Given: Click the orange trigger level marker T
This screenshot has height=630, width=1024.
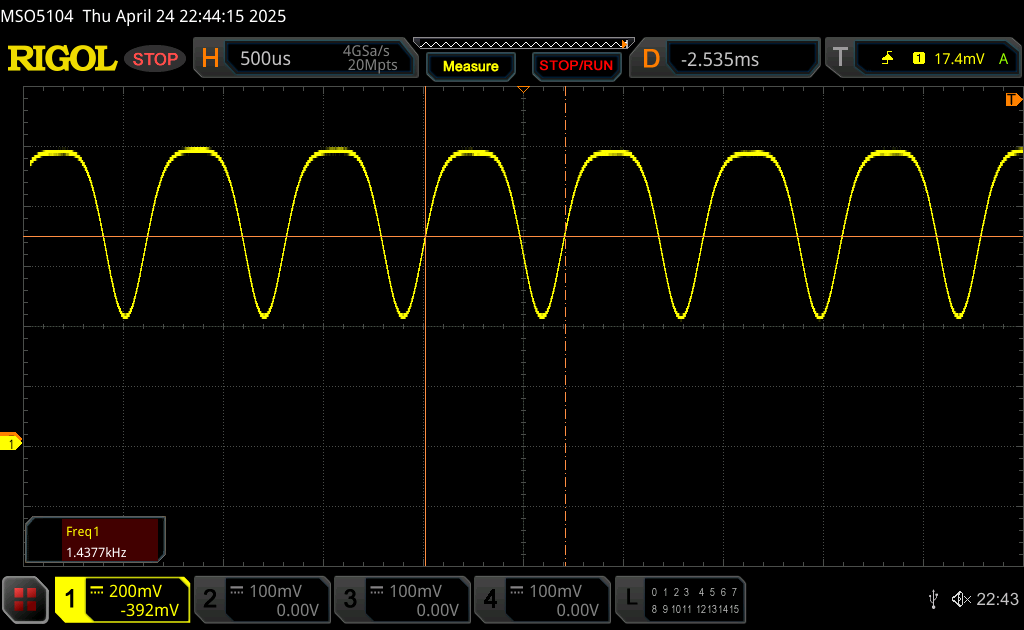Looking at the screenshot, I should tap(1014, 100).
